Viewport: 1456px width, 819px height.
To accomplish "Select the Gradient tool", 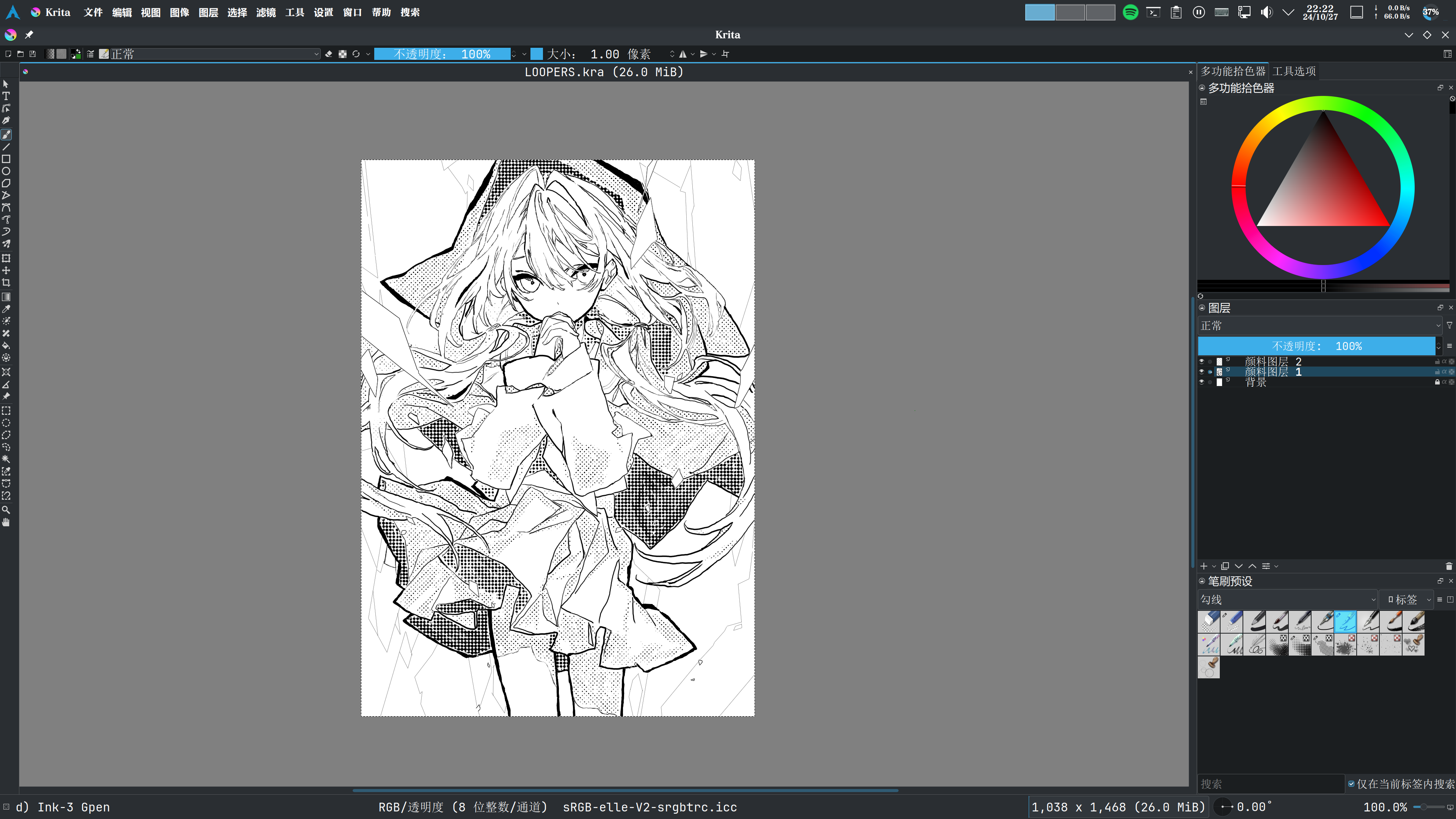I will tap(6, 297).
